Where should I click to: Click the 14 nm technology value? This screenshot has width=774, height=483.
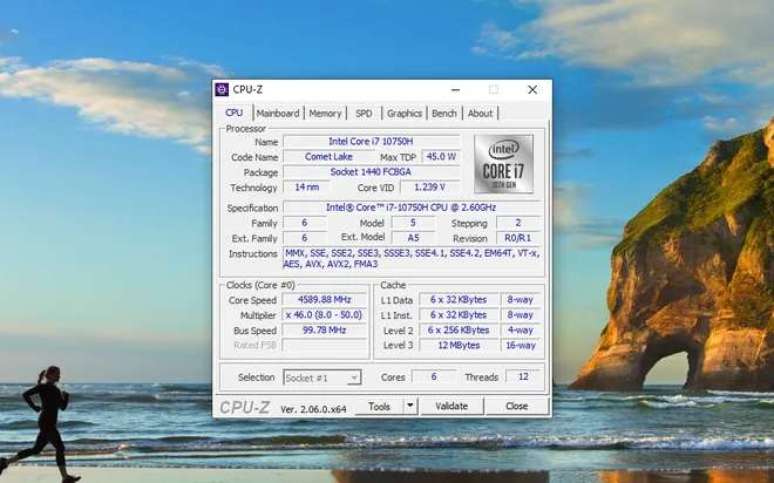pos(306,188)
